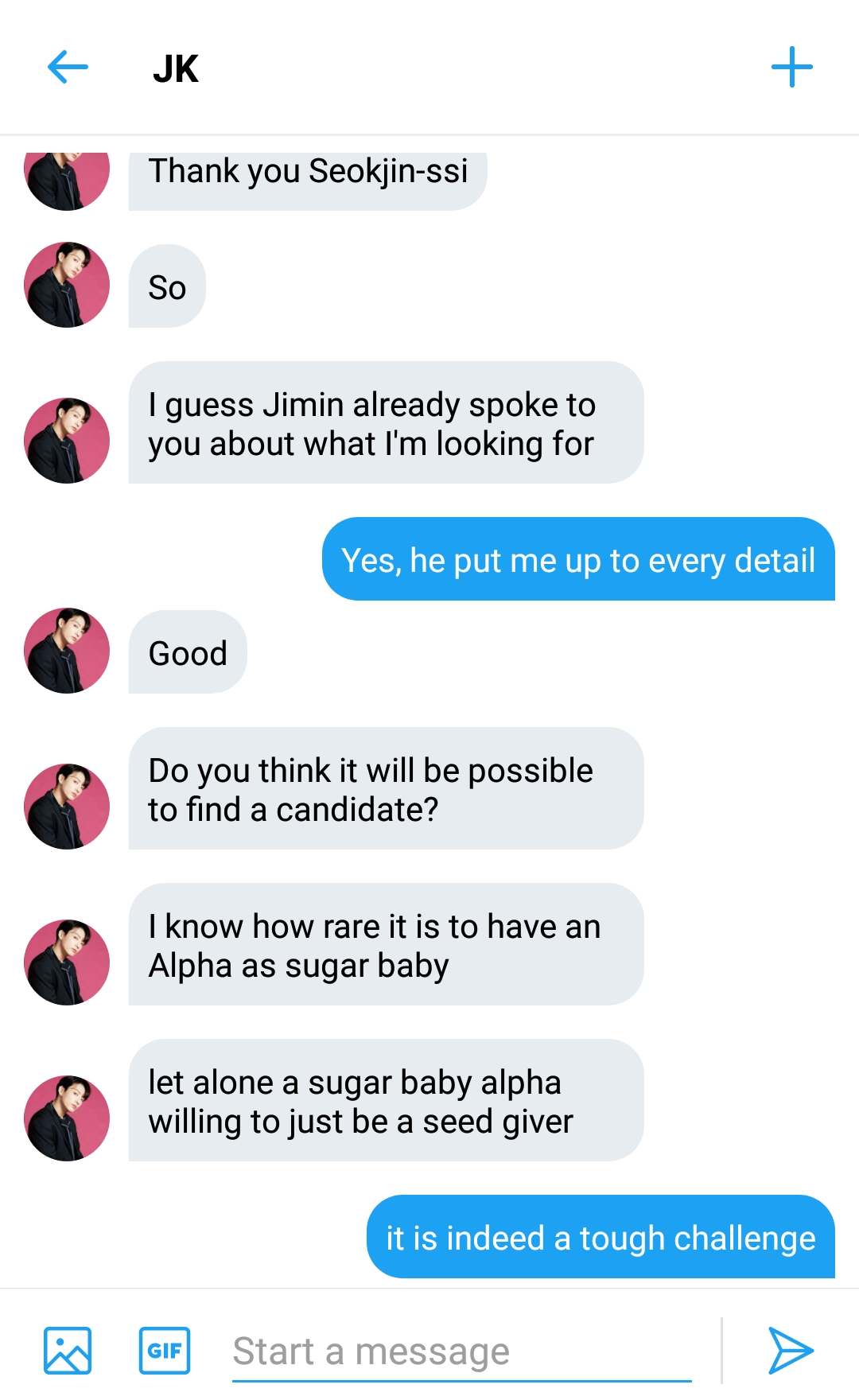Select the "Yes, he put me up" reply
The height and width of the screenshot is (1400, 859).
[578, 560]
